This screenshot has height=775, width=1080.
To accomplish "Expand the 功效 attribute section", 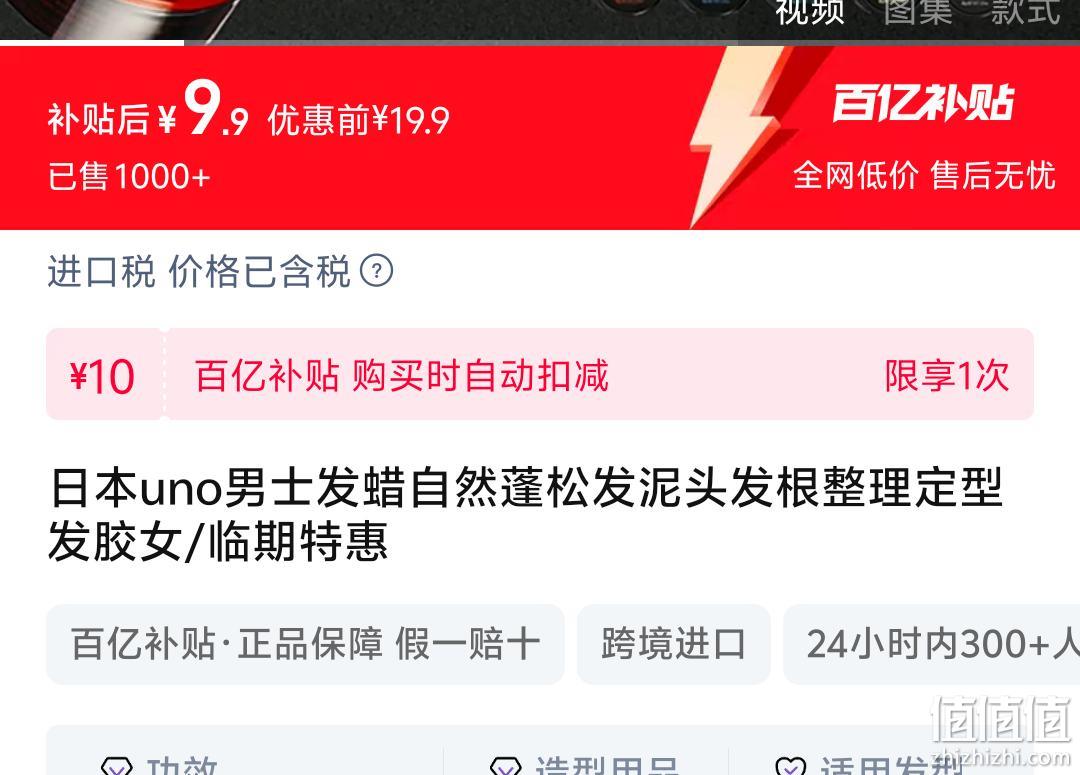I will (245, 758).
